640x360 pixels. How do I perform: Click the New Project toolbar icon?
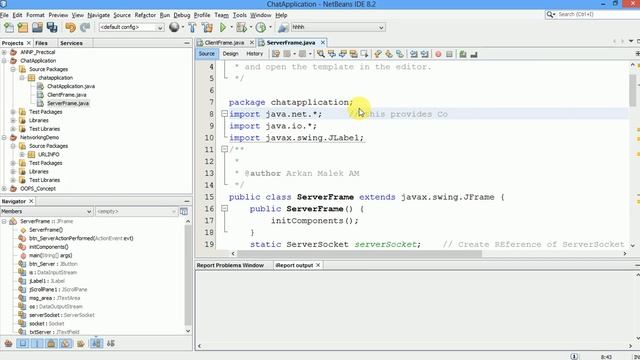pyautogui.click(x=23, y=27)
